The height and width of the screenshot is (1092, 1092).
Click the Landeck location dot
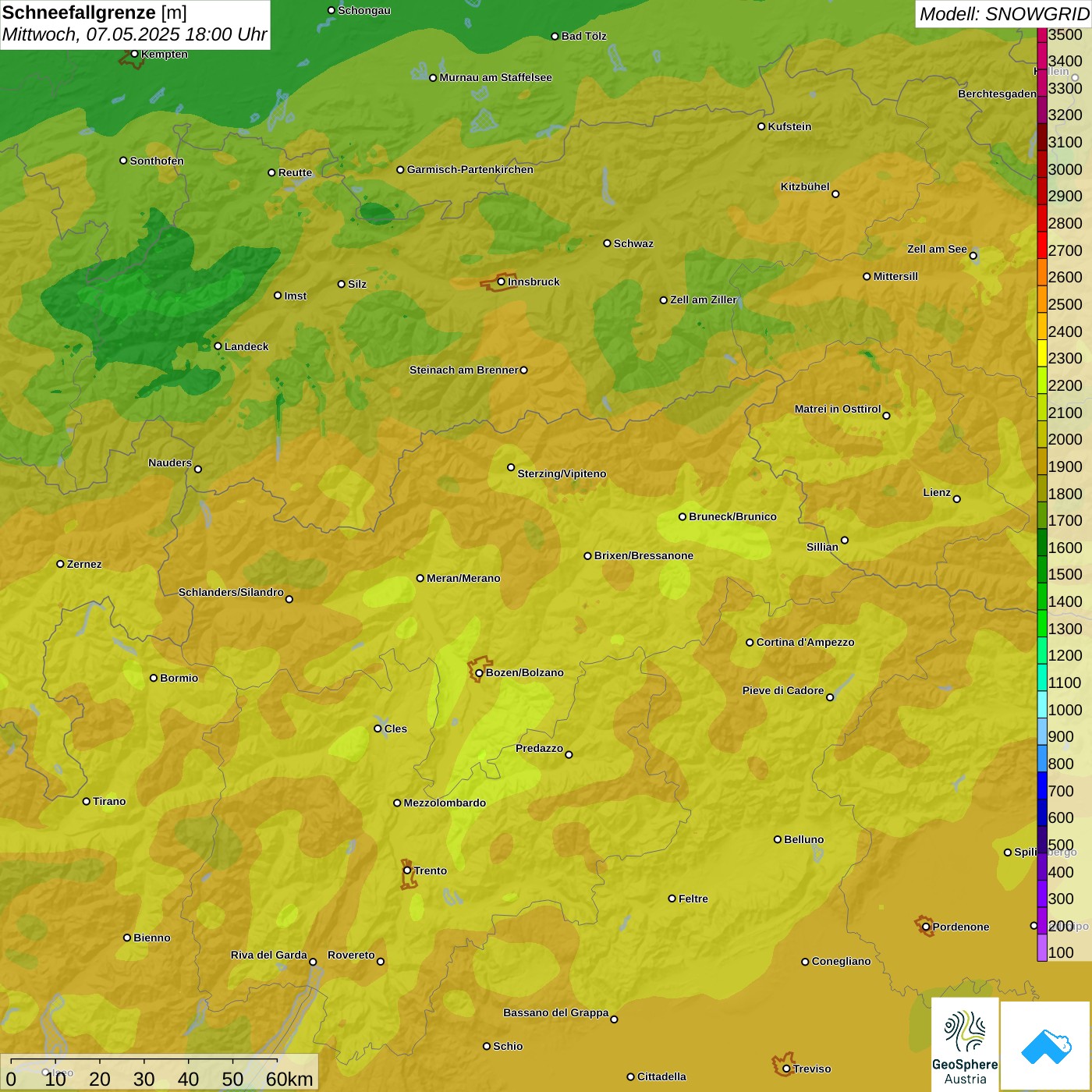coord(218,346)
